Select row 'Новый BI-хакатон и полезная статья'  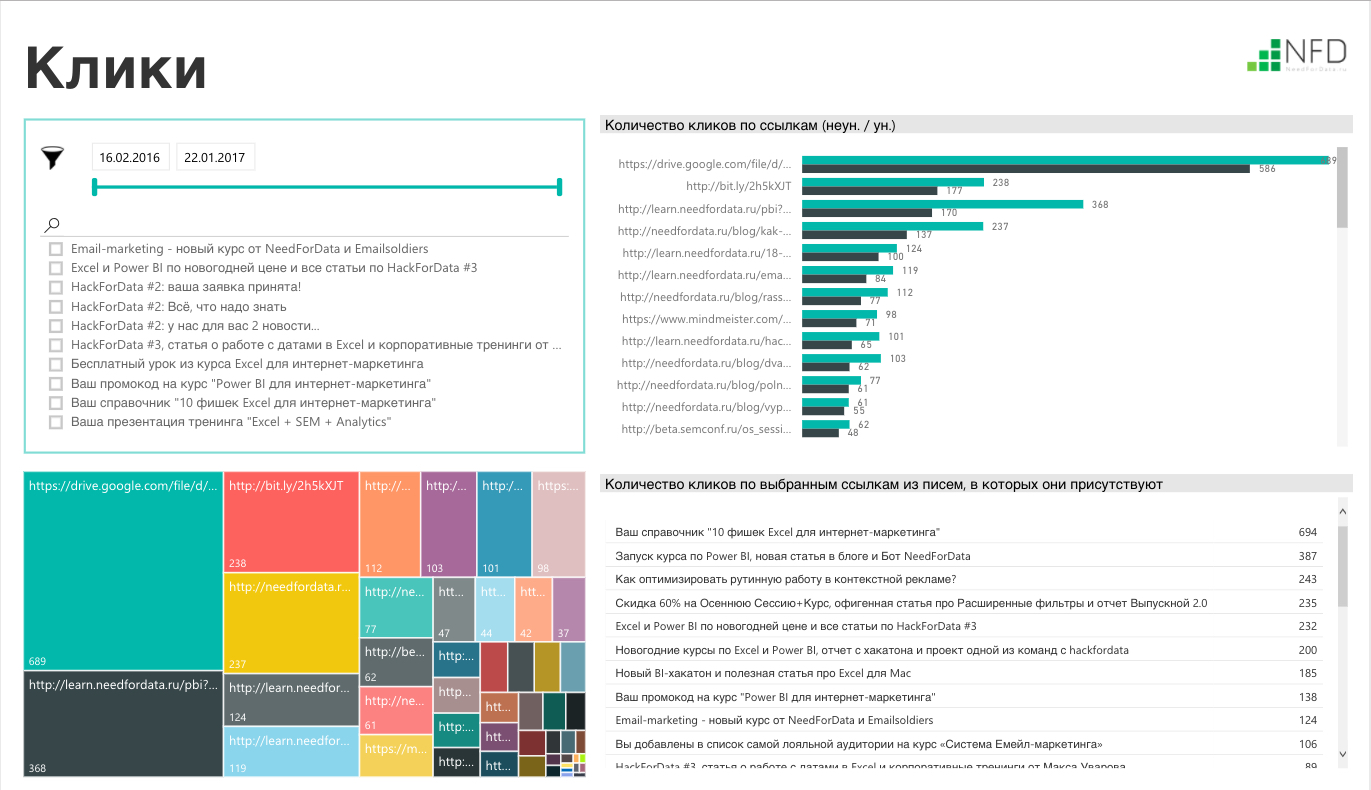964,673
